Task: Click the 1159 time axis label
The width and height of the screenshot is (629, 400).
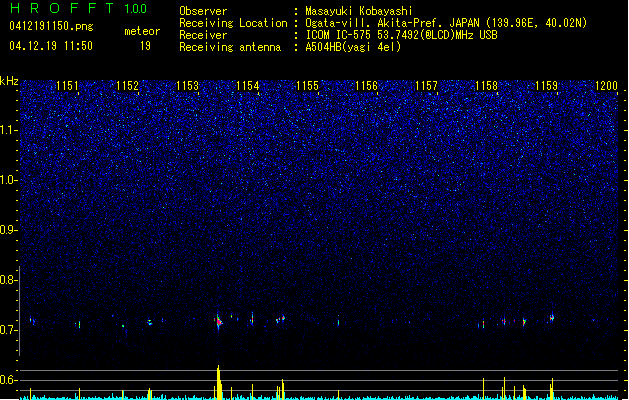Action: [546, 86]
